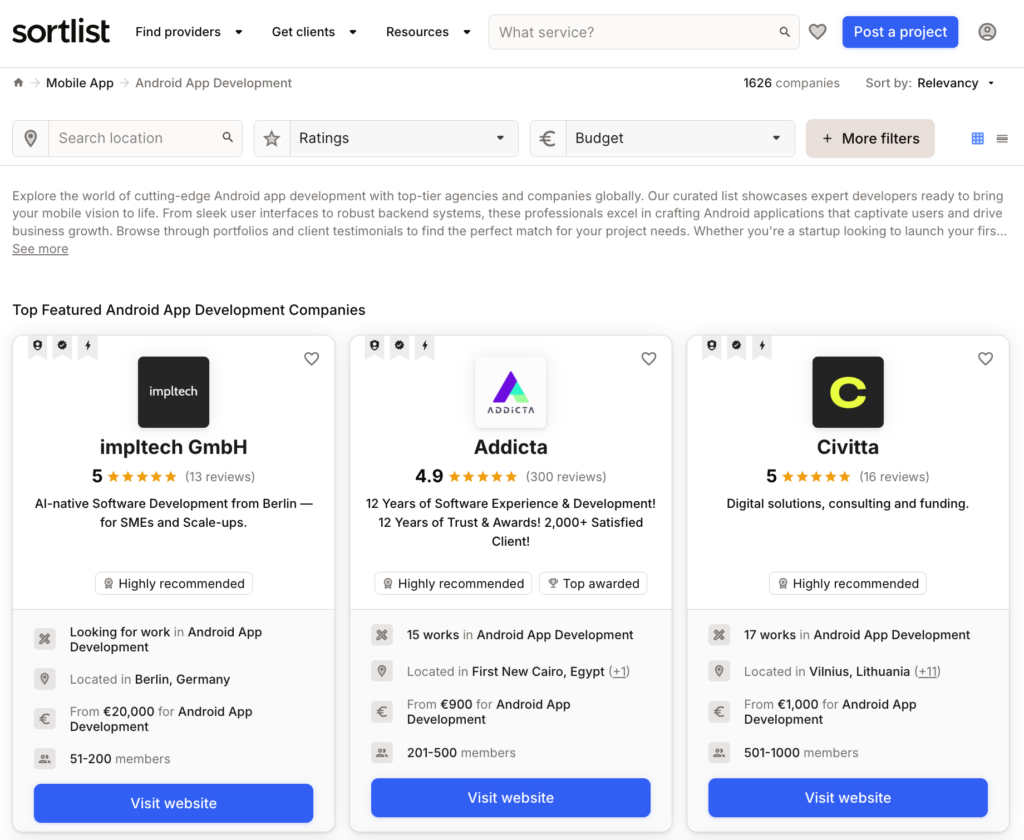Open the user account profile icon

tap(987, 31)
